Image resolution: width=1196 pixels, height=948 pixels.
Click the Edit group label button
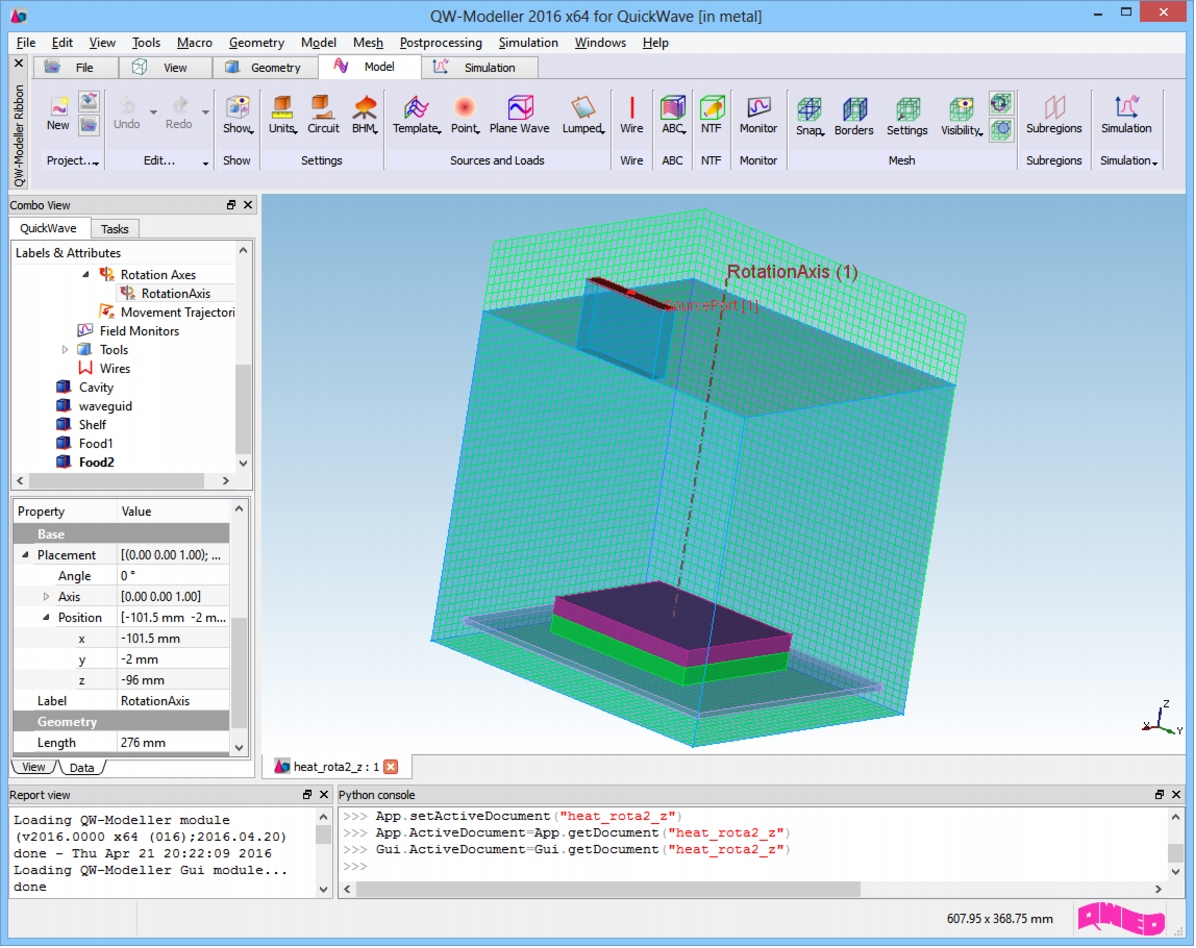tap(159, 161)
